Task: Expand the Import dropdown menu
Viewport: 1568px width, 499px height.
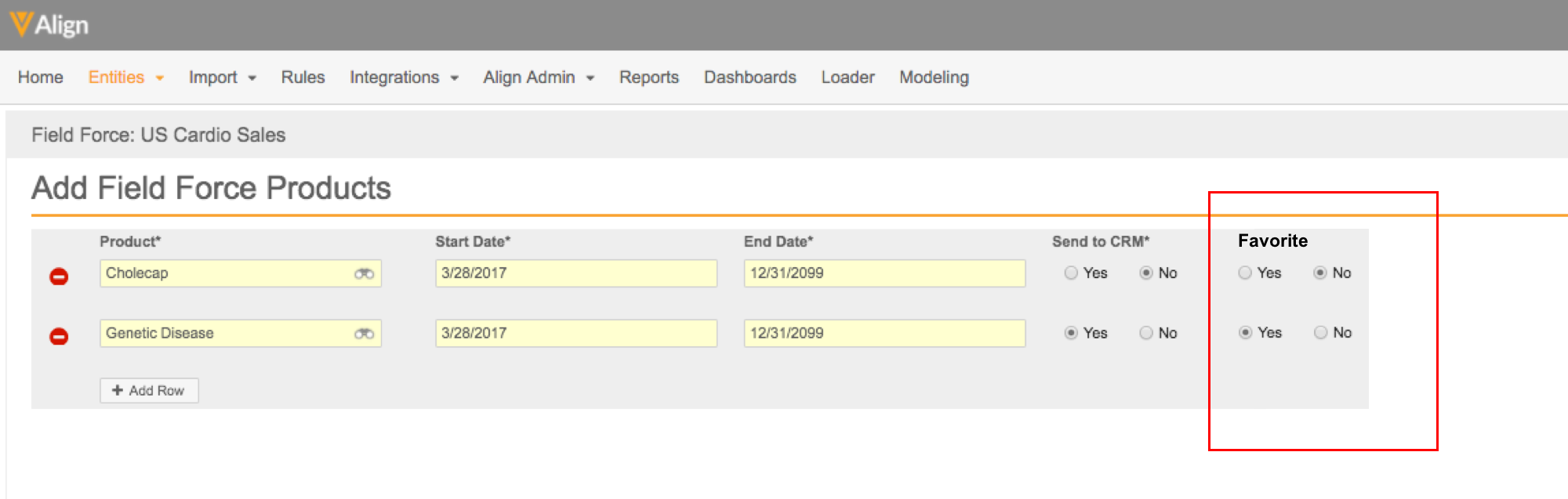Action: (x=222, y=78)
